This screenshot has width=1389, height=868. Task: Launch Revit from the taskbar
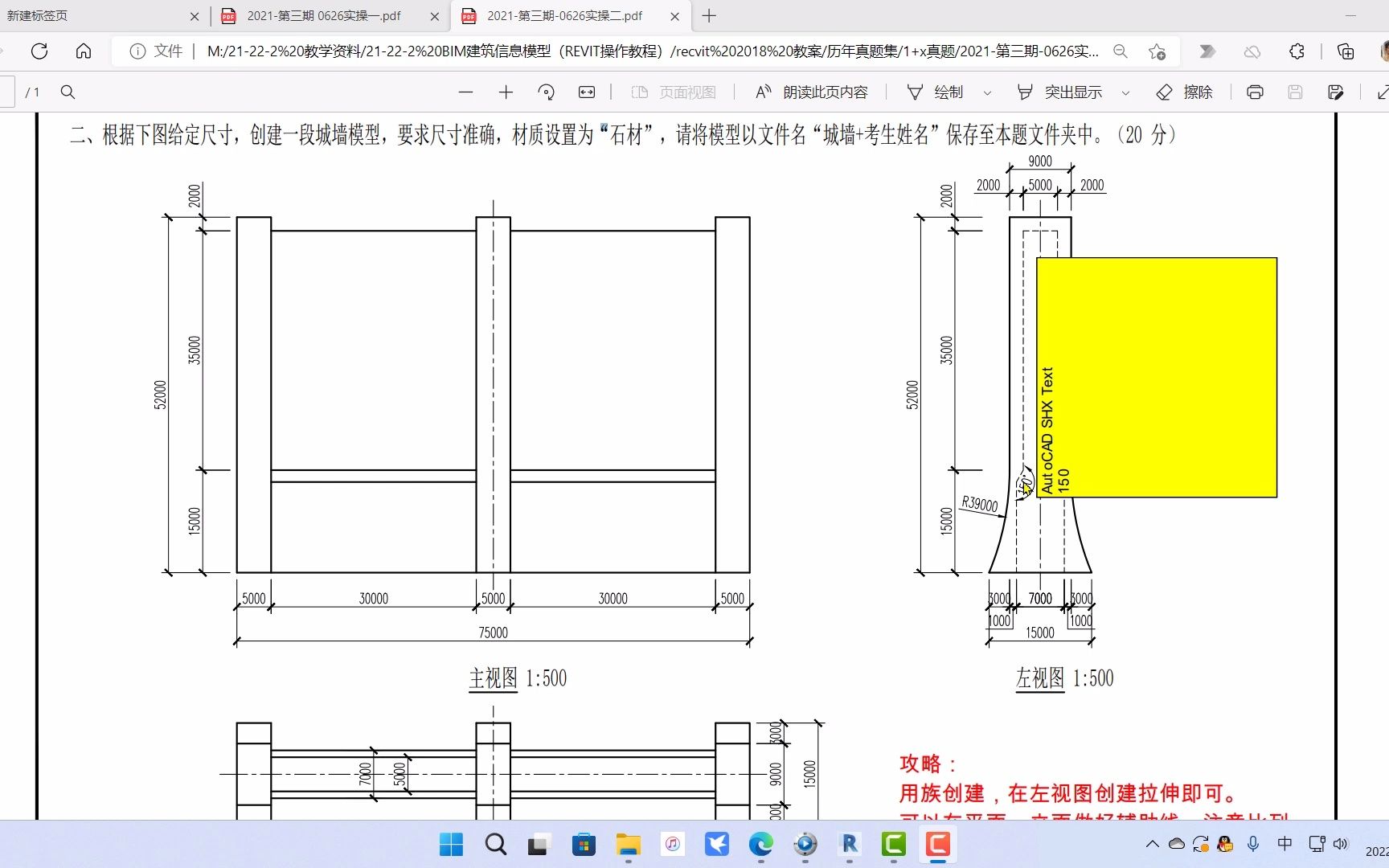849,845
